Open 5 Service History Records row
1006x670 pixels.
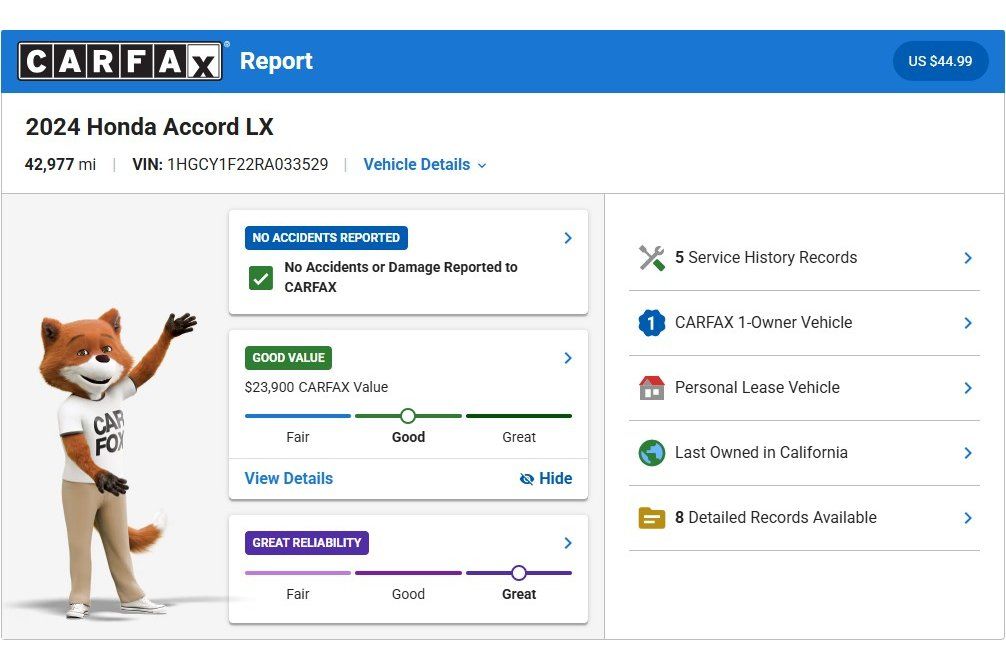(805, 258)
